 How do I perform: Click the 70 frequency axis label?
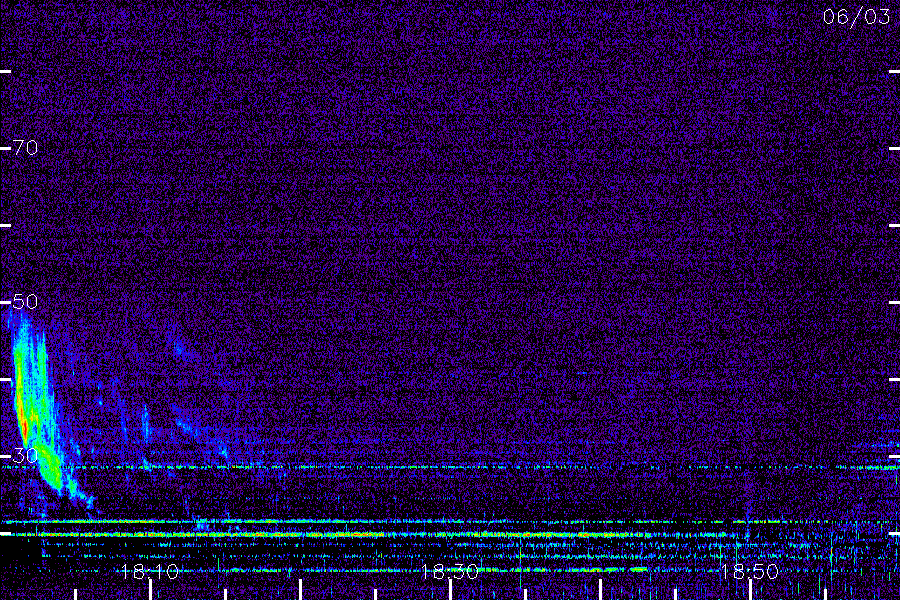click(25, 148)
